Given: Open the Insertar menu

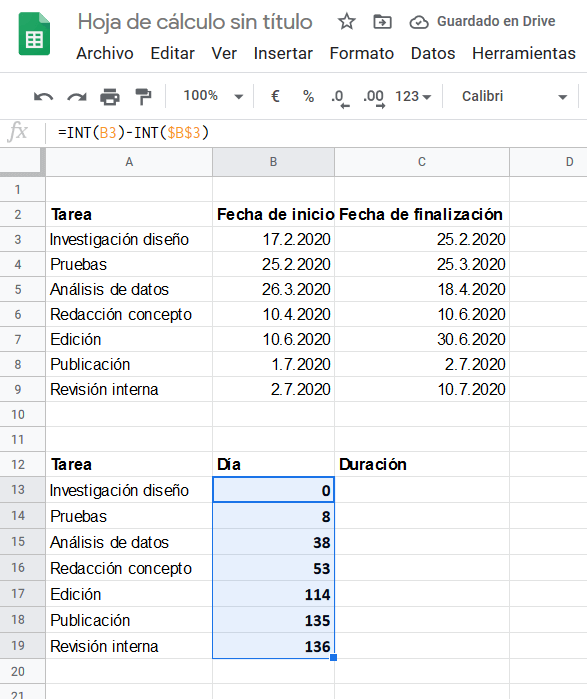Looking at the screenshot, I should 283,53.
